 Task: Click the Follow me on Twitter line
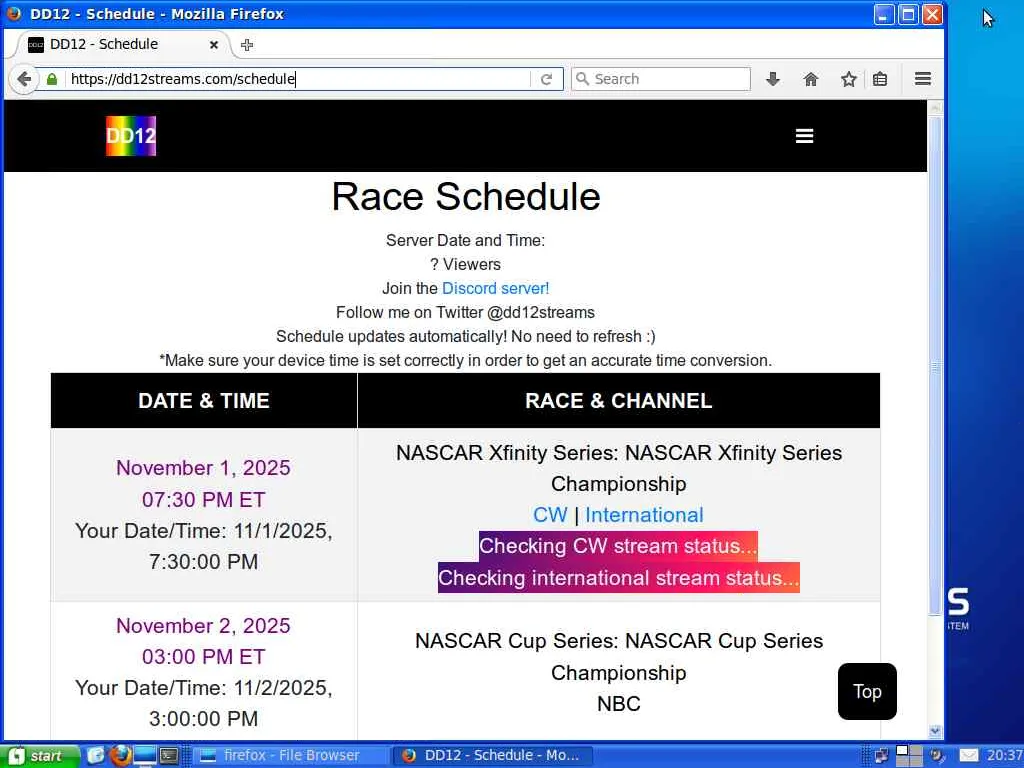(x=465, y=312)
